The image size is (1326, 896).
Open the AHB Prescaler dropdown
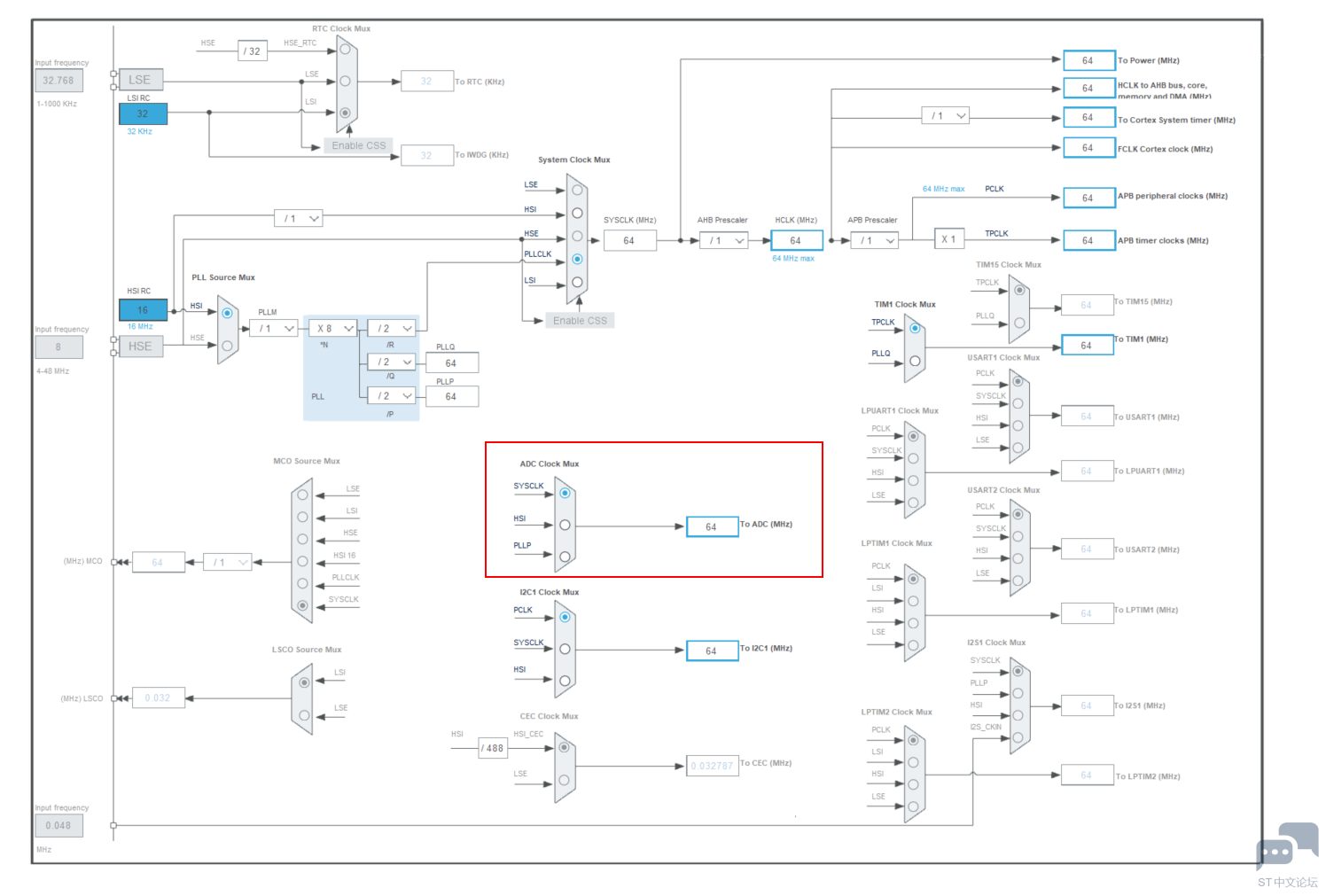(724, 240)
